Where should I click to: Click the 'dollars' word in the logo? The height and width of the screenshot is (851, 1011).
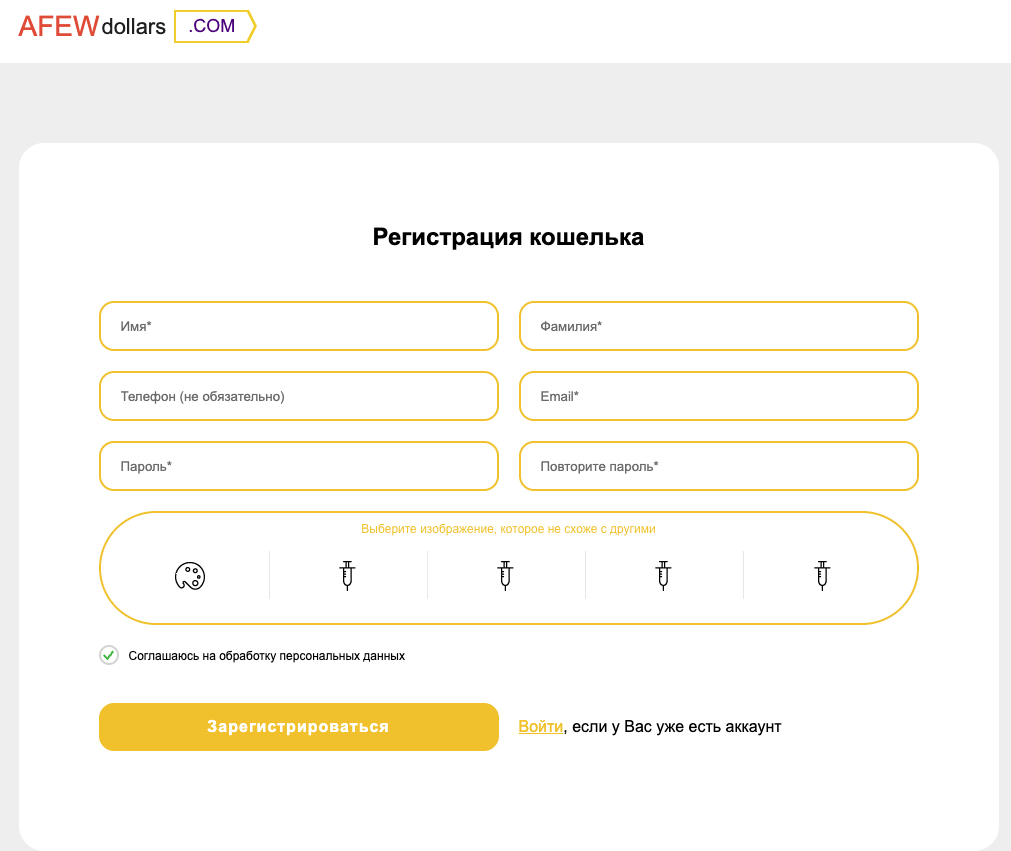(133, 26)
